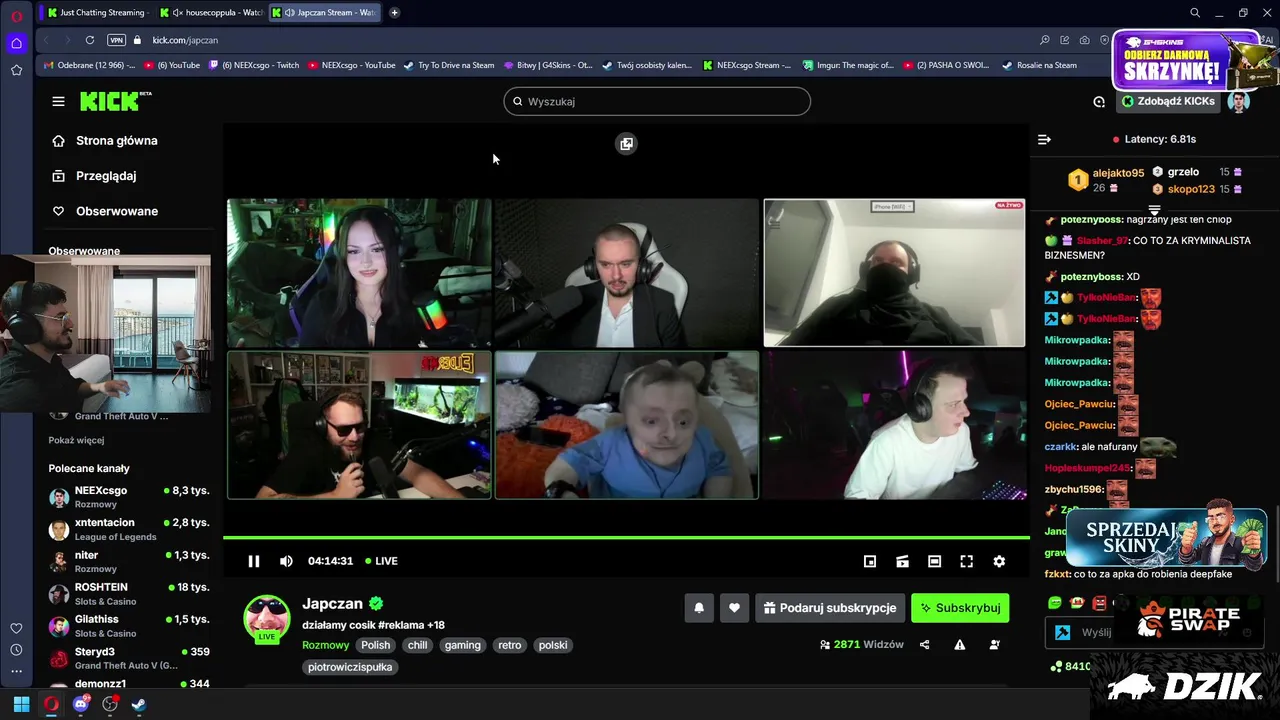
Task: Open recommended channel Gilathiss
Action: pyautogui.click(x=129, y=626)
